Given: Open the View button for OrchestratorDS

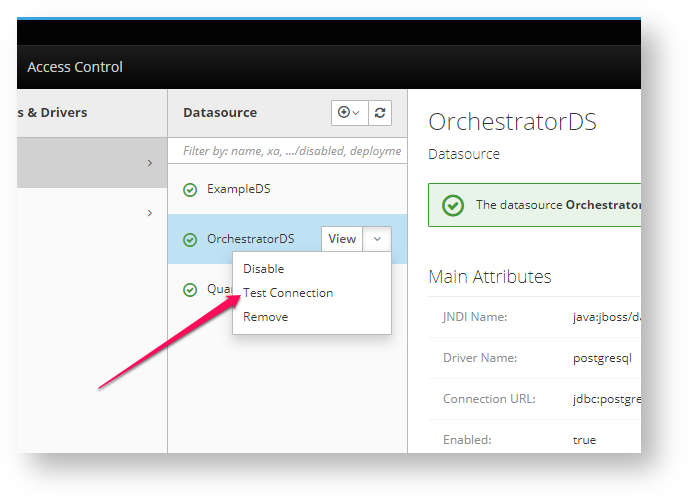Looking at the screenshot, I should pos(342,239).
